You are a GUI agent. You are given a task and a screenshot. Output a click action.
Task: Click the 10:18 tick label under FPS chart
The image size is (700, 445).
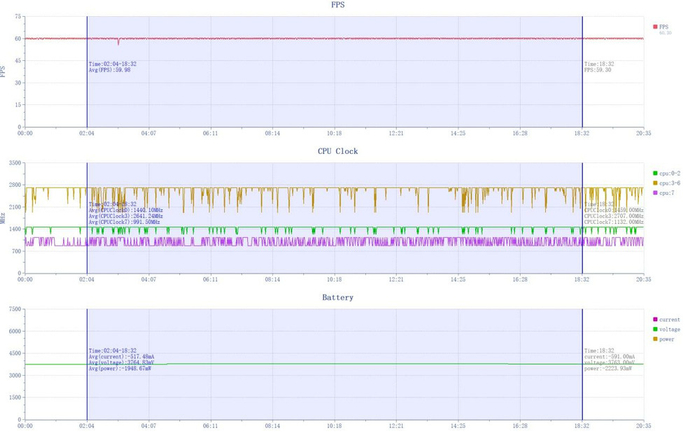[x=334, y=133]
